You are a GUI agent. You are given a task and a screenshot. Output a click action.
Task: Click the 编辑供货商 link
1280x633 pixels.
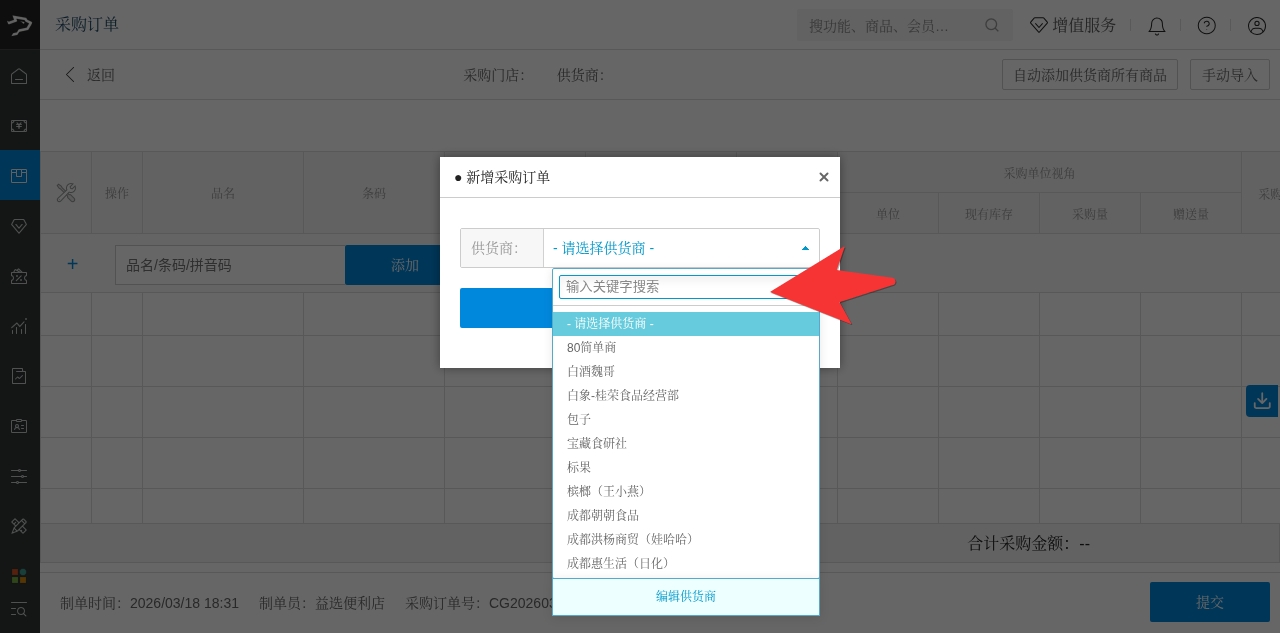686,596
